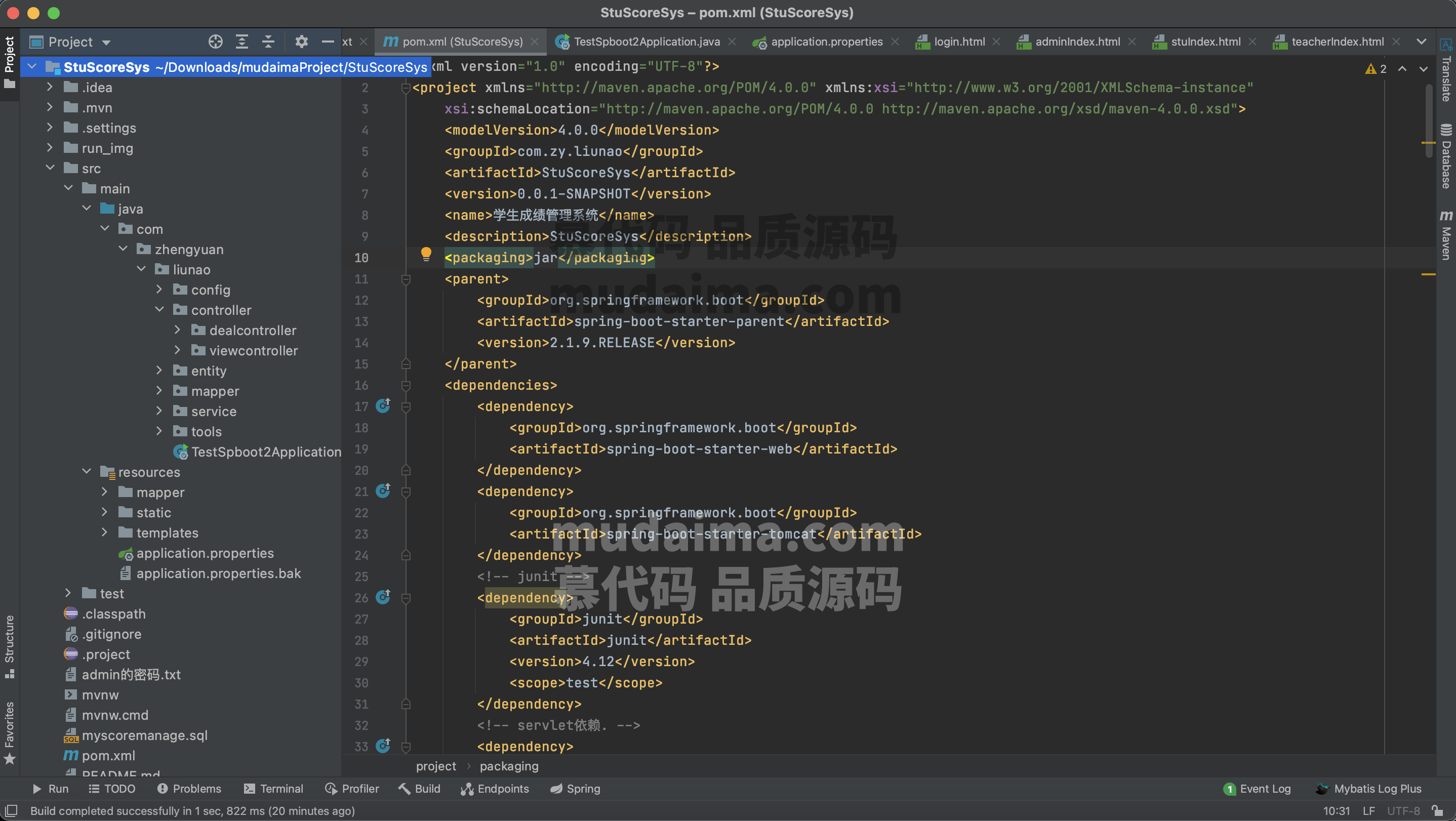The height and width of the screenshot is (821, 1456).
Task: Open the Terminal tool window
Action: point(273,788)
